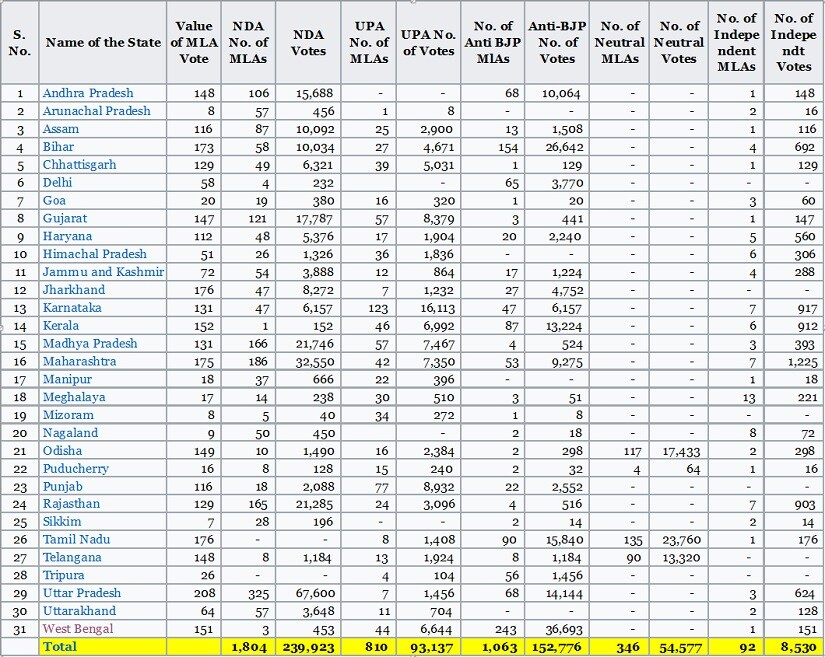825x657 pixels.
Task: Open the Nagaland link
Action: (71, 433)
